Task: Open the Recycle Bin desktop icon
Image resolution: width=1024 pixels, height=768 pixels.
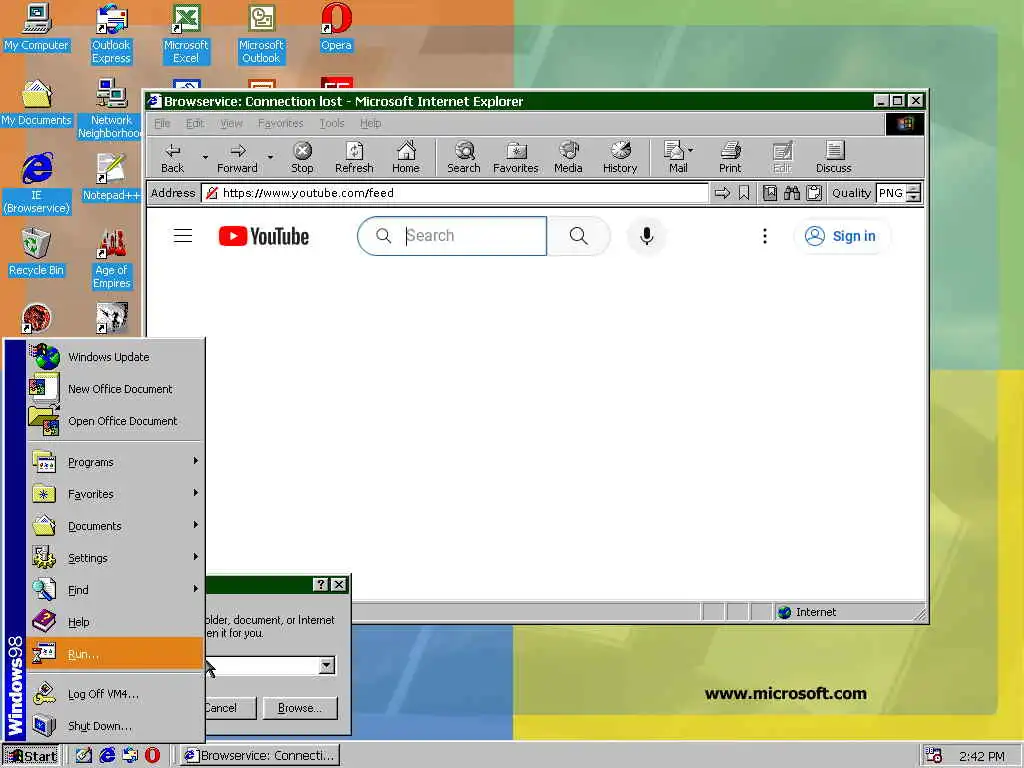Action: [x=36, y=252]
